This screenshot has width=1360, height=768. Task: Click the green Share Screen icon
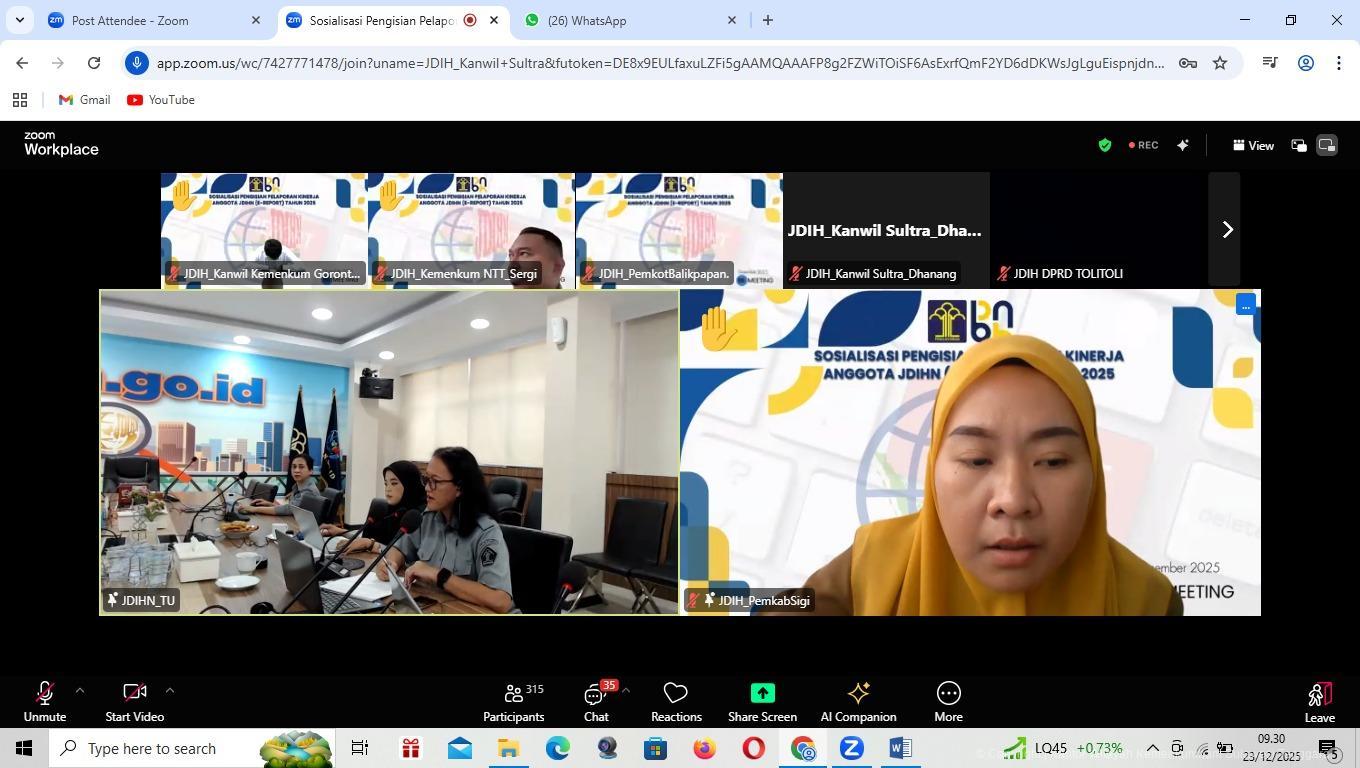[x=762, y=693]
